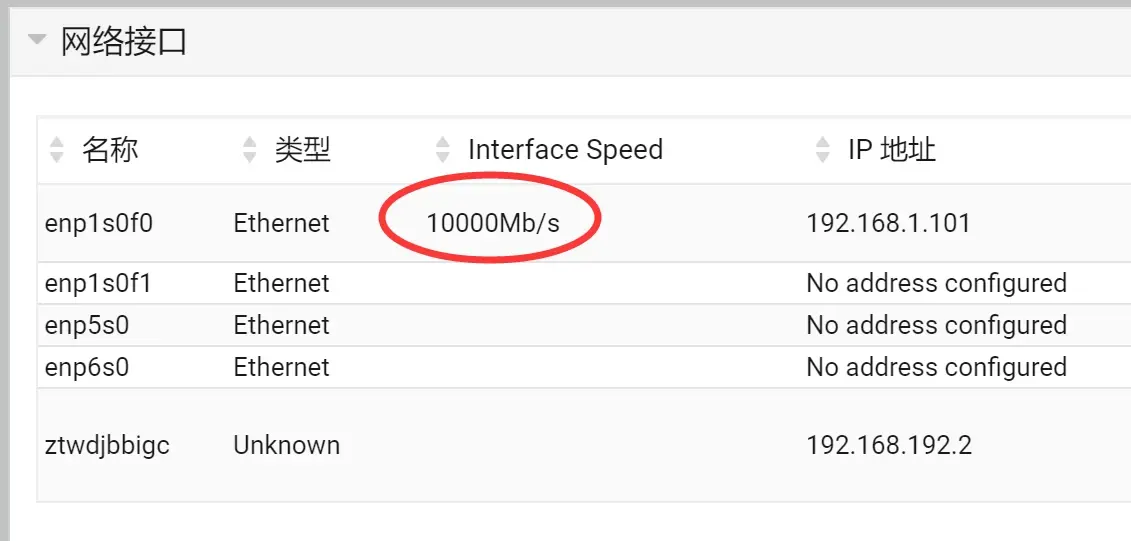Screen dimensions: 1131x541
Task: Click sort arrows beside Interface Speed
Action: (x=443, y=150)
